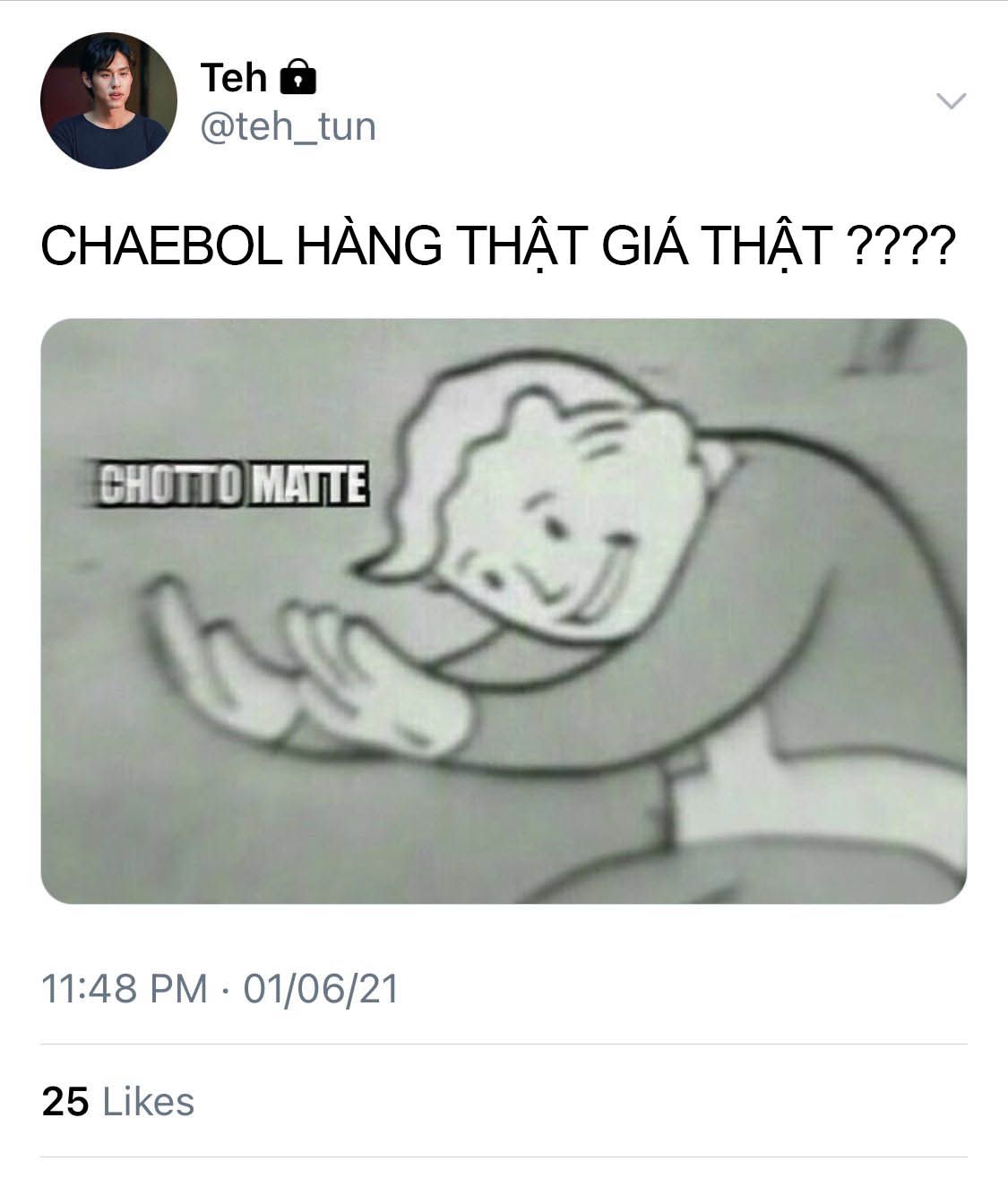Screen dimensions: 1008x1178
Task: Open the Vault Boy meme image
Action: [x=504, y=611]
